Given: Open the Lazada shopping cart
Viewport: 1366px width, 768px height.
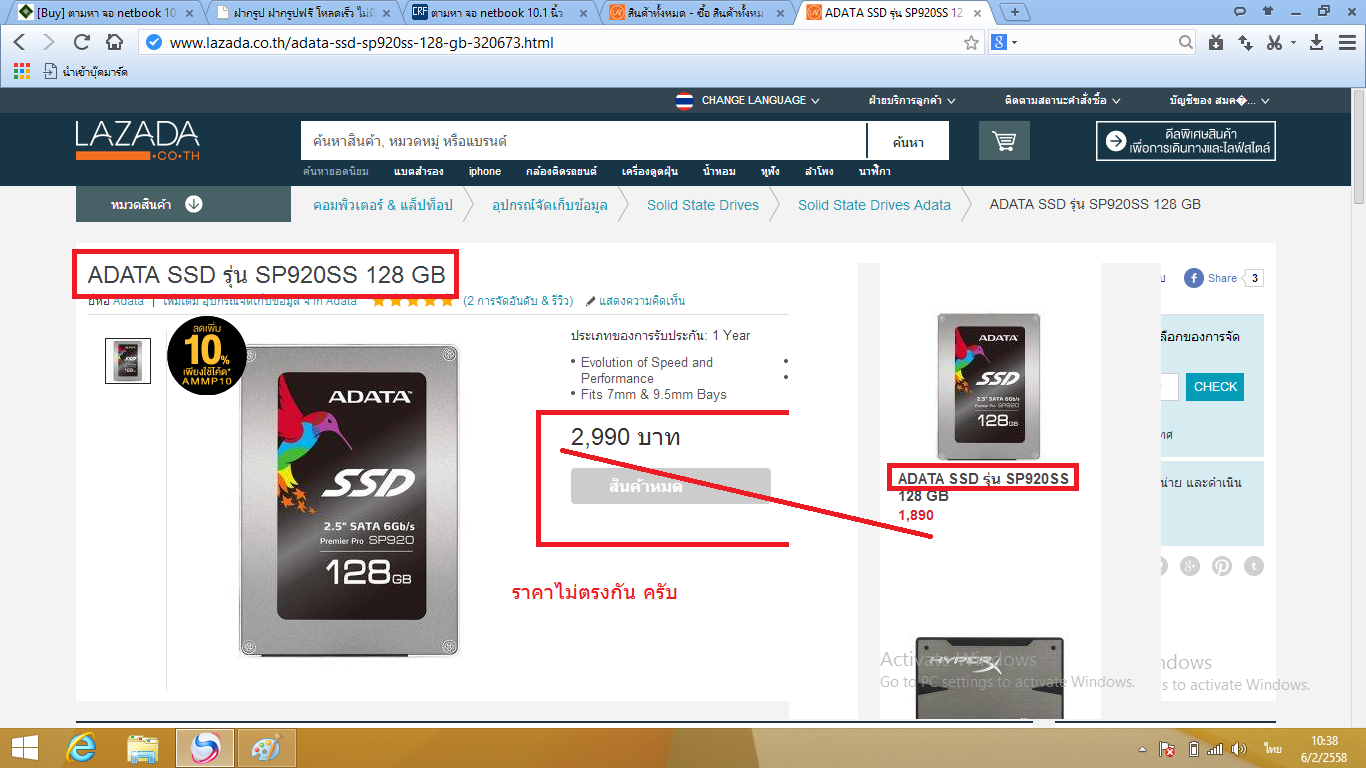Looking at the screenshot, I should click(x=1004, y=141).
